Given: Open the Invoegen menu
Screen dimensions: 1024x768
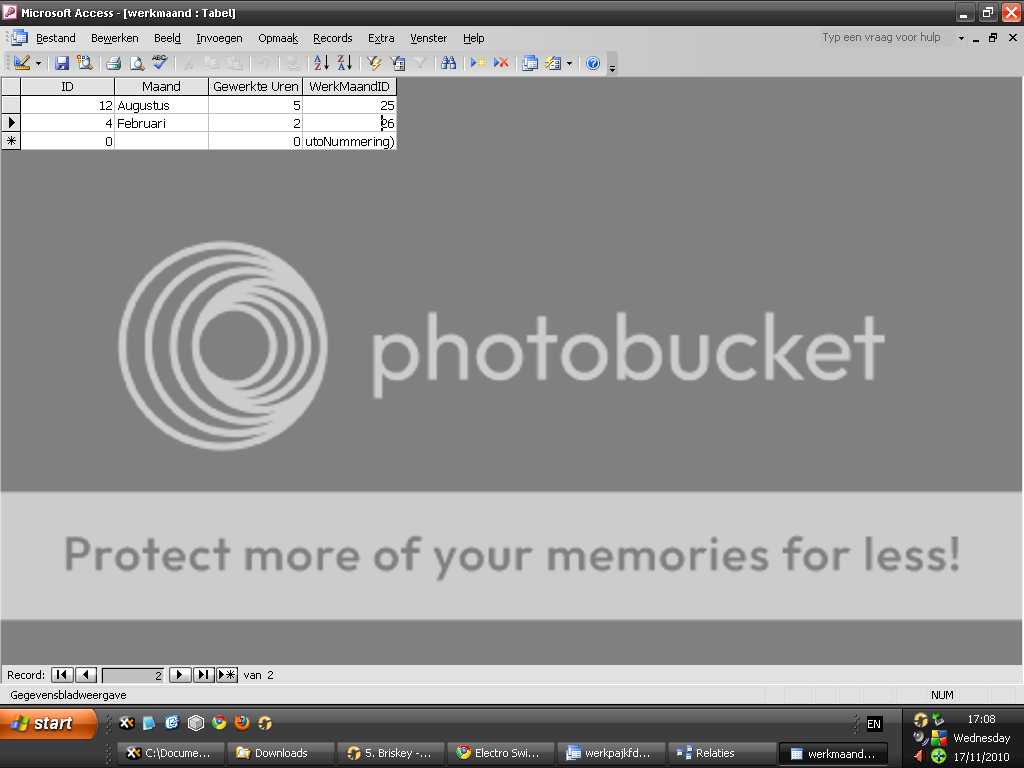Looking at the screenshot, I should coord(219,38).
